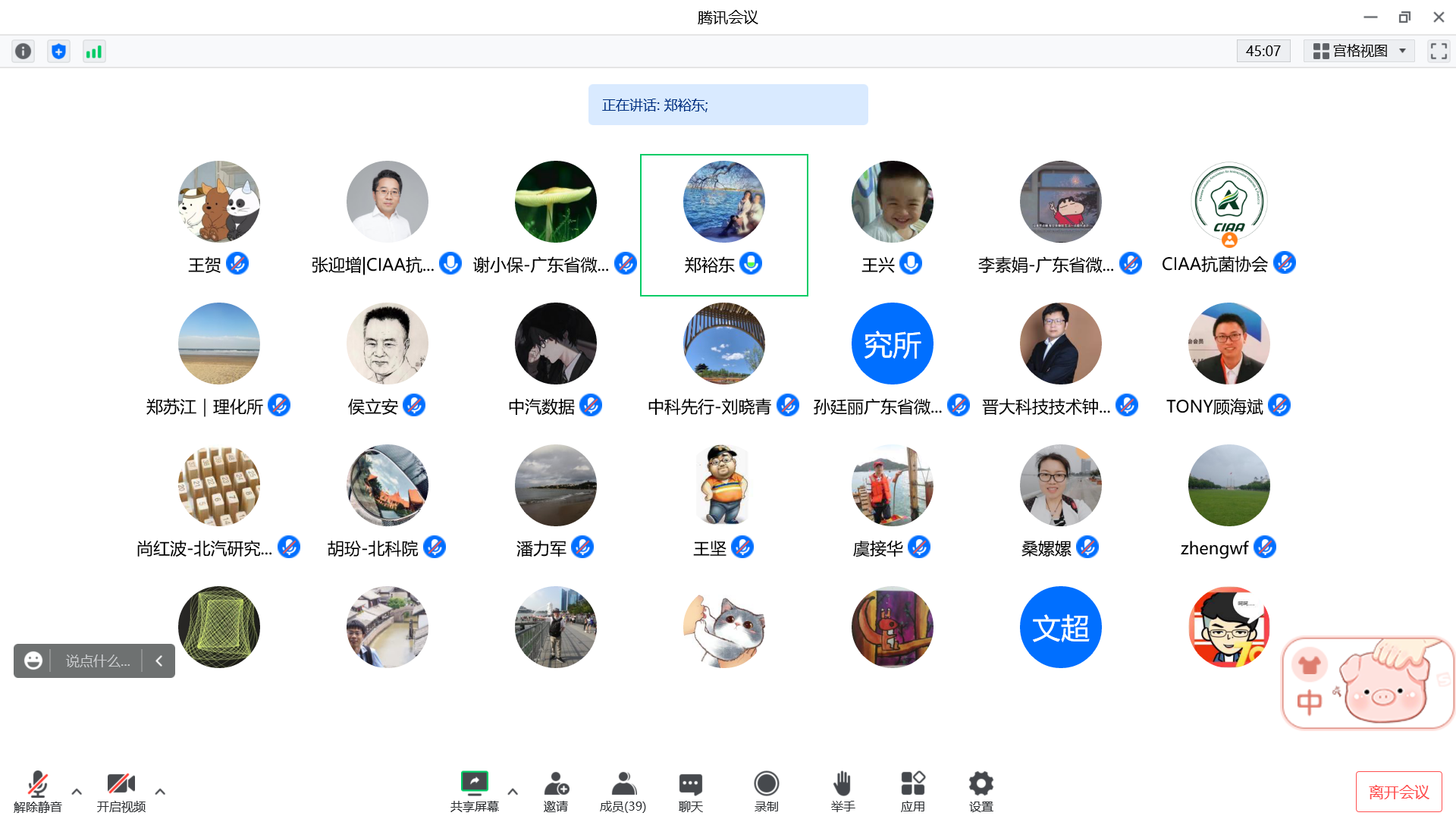This screenshot has width=1456, height=819.
Task: Collapse the quick chat bar arrow
Action: 159,661
